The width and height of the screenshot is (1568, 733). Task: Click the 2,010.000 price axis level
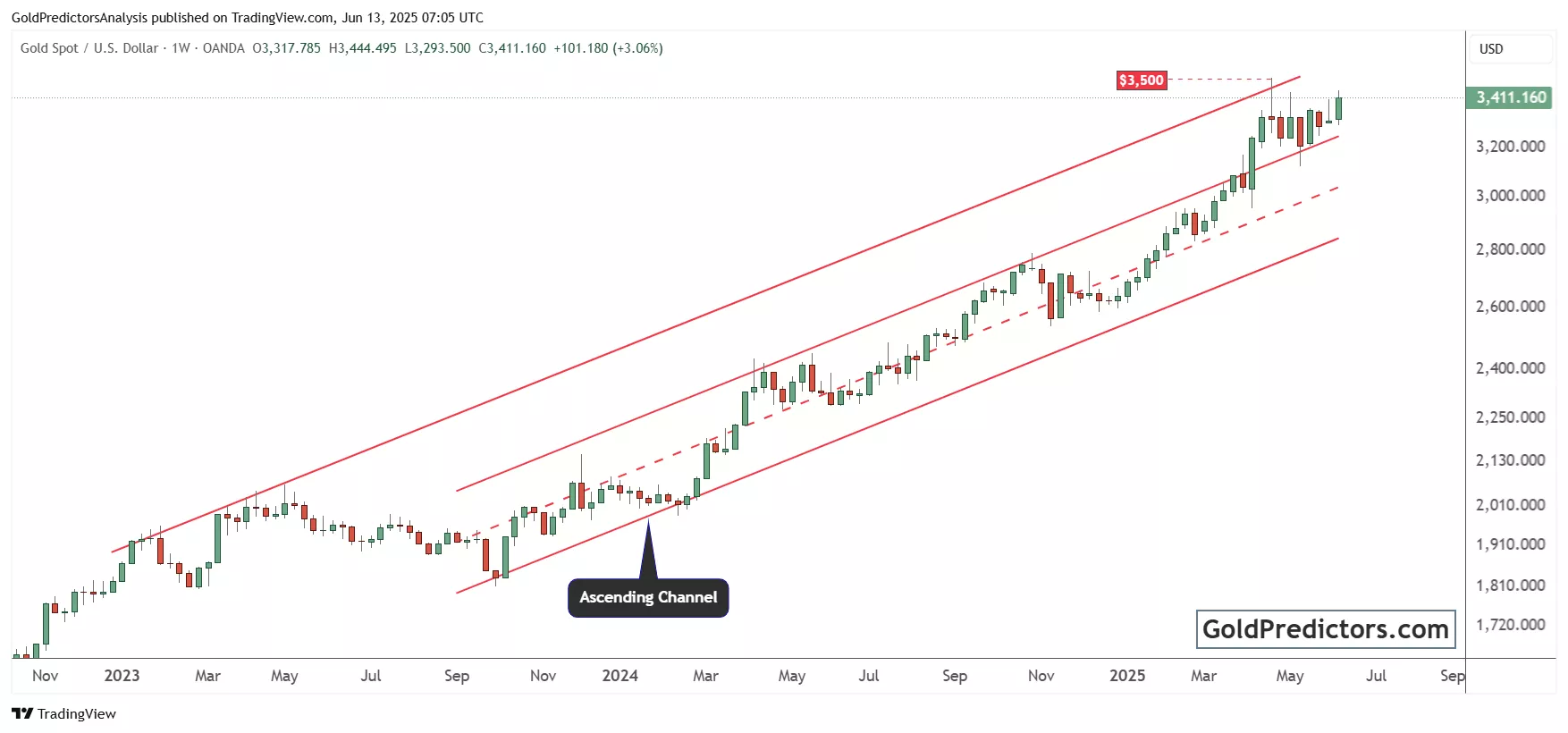point(1510,505)
